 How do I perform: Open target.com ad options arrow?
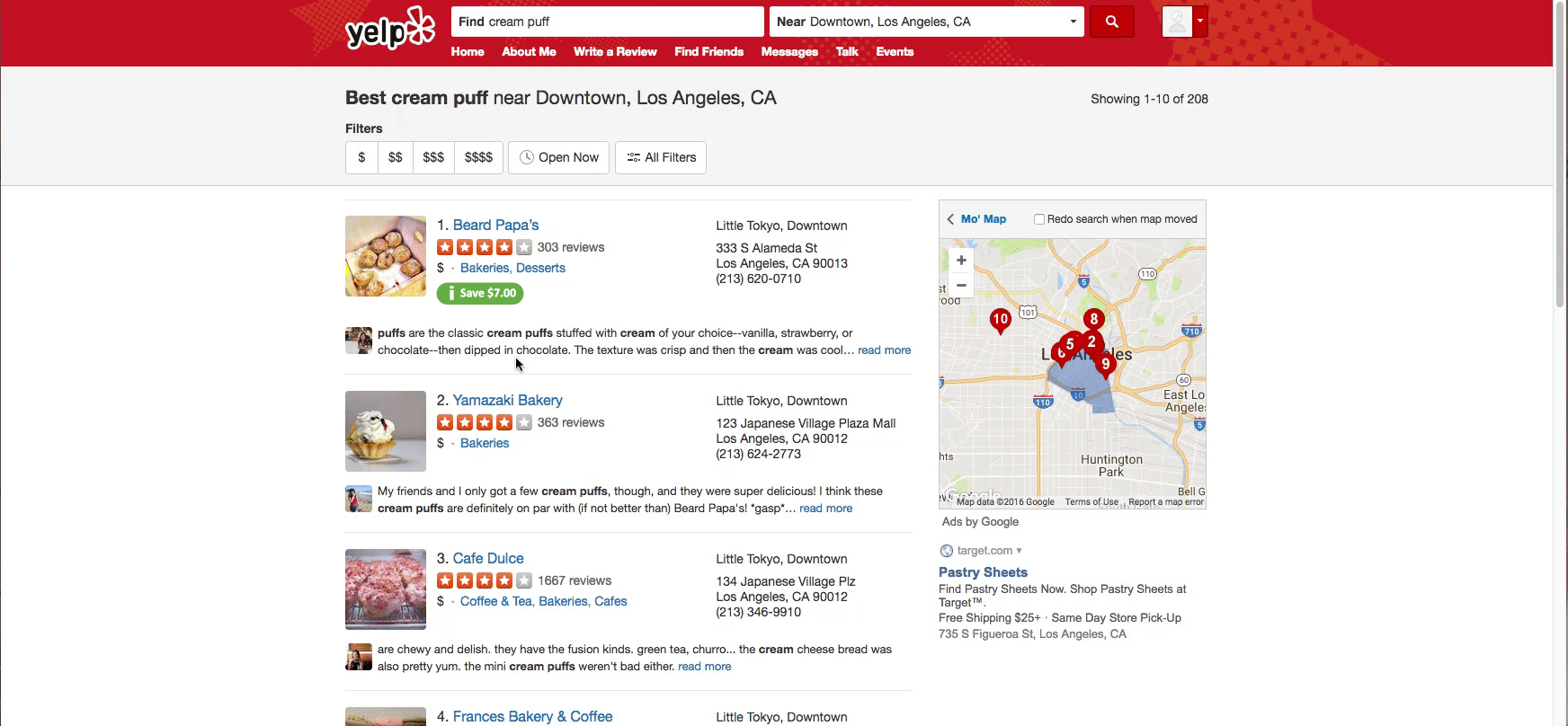[1019, 551]
